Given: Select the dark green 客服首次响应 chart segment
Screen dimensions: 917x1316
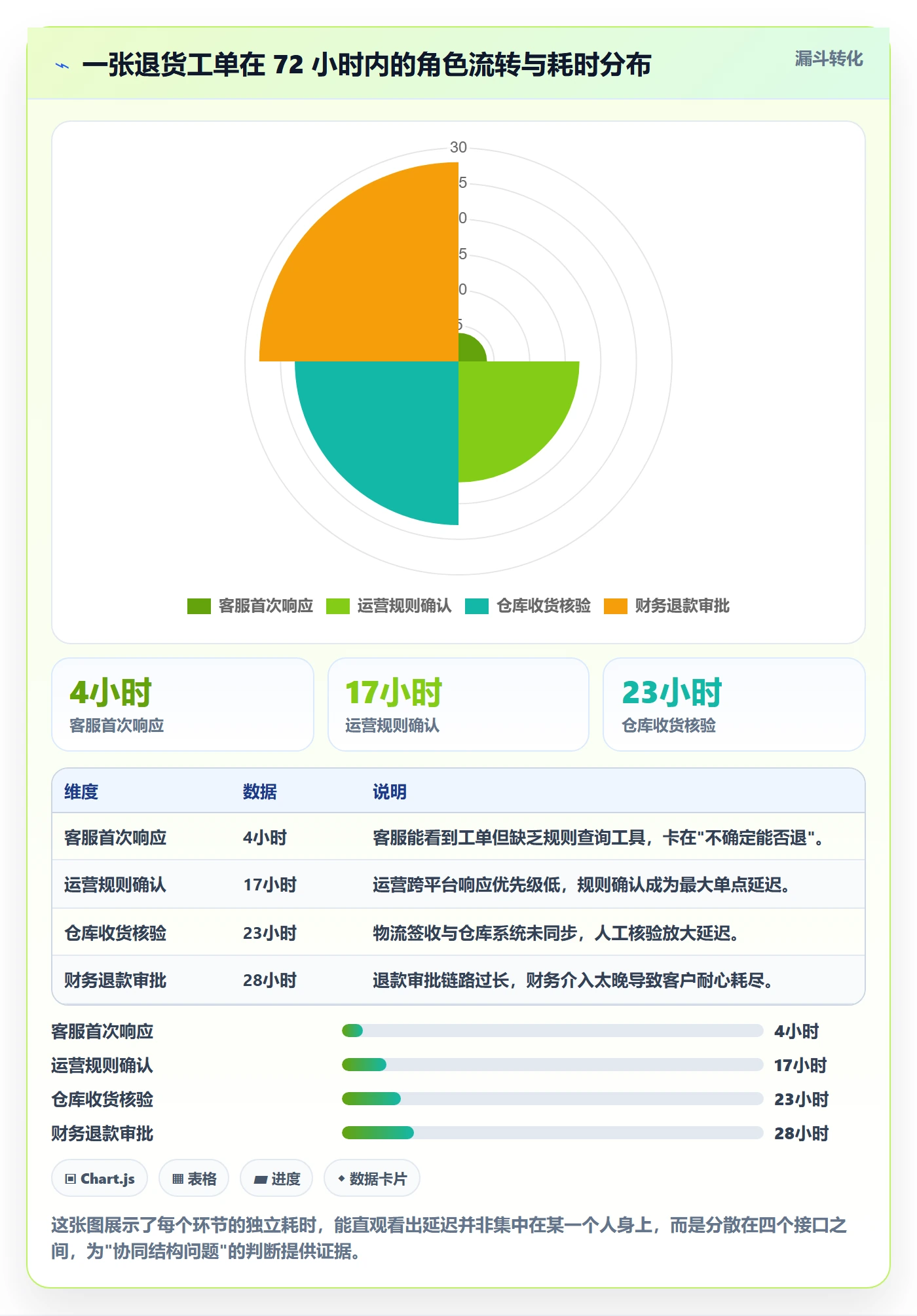Looking at the screenshot, I should point(469,350).
